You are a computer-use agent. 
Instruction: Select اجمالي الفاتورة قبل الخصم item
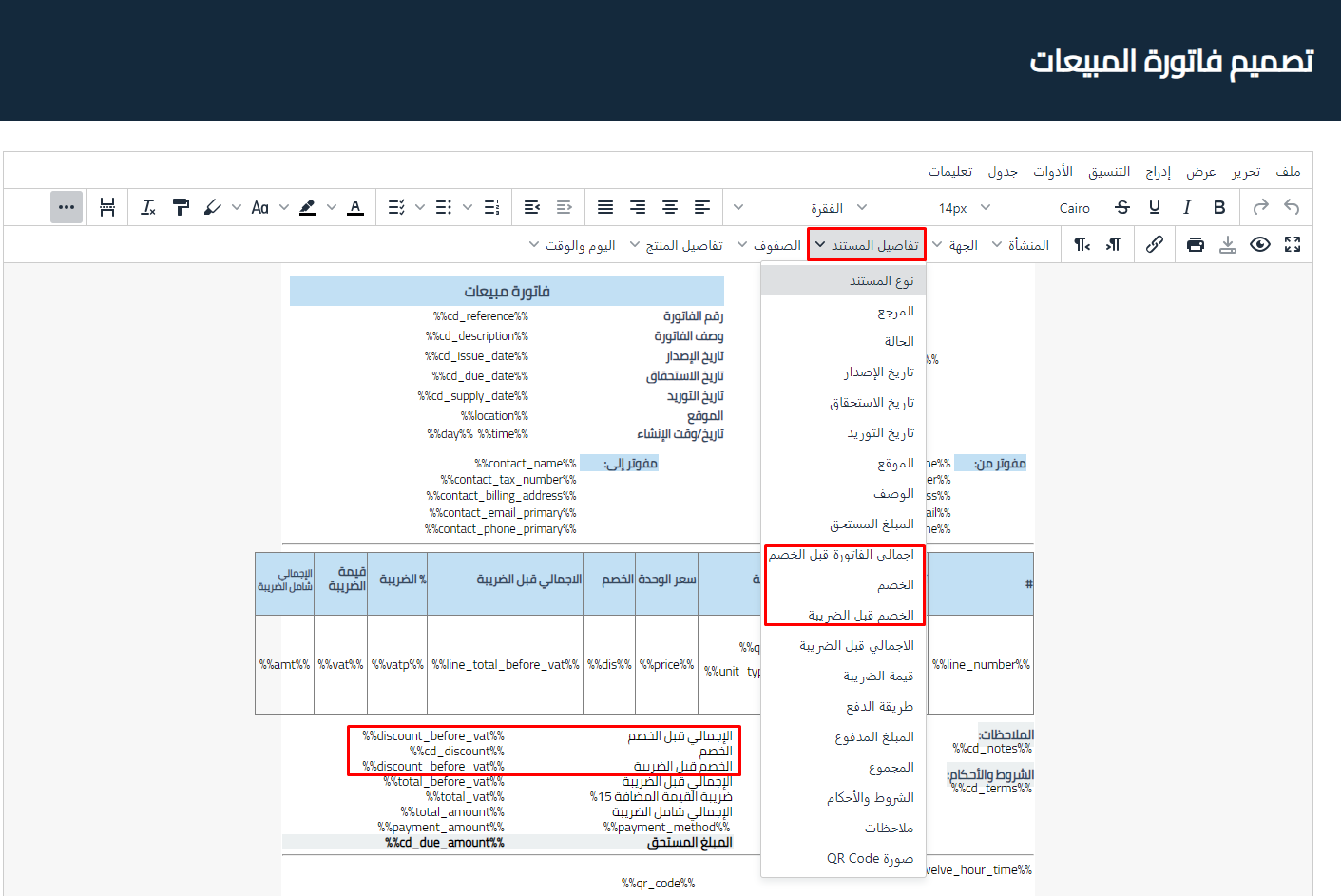[x=844, y=555]
